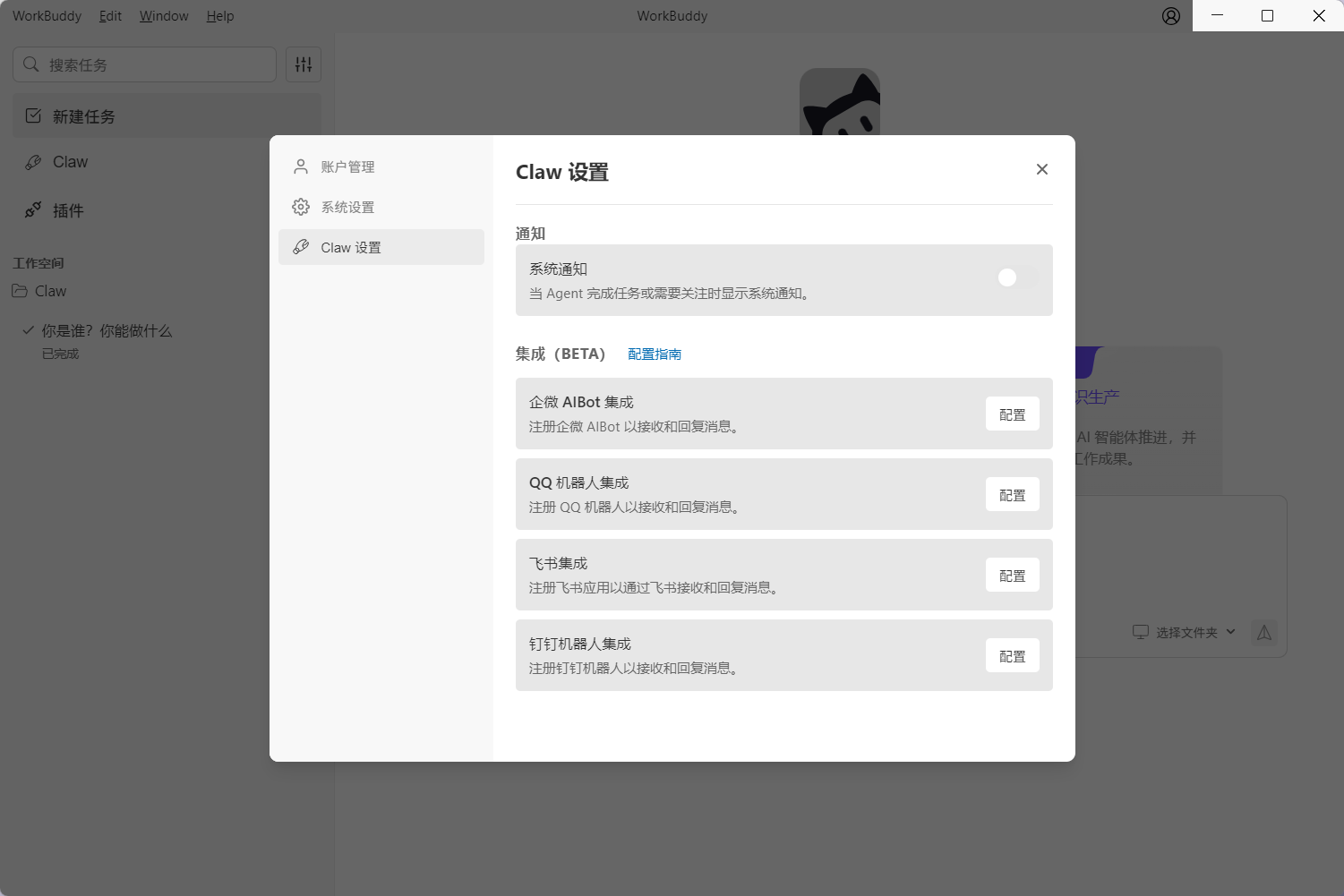The height and width of the screenshot is (896, 1344).
Task: Open the Window menu
Action: (164, 16)
